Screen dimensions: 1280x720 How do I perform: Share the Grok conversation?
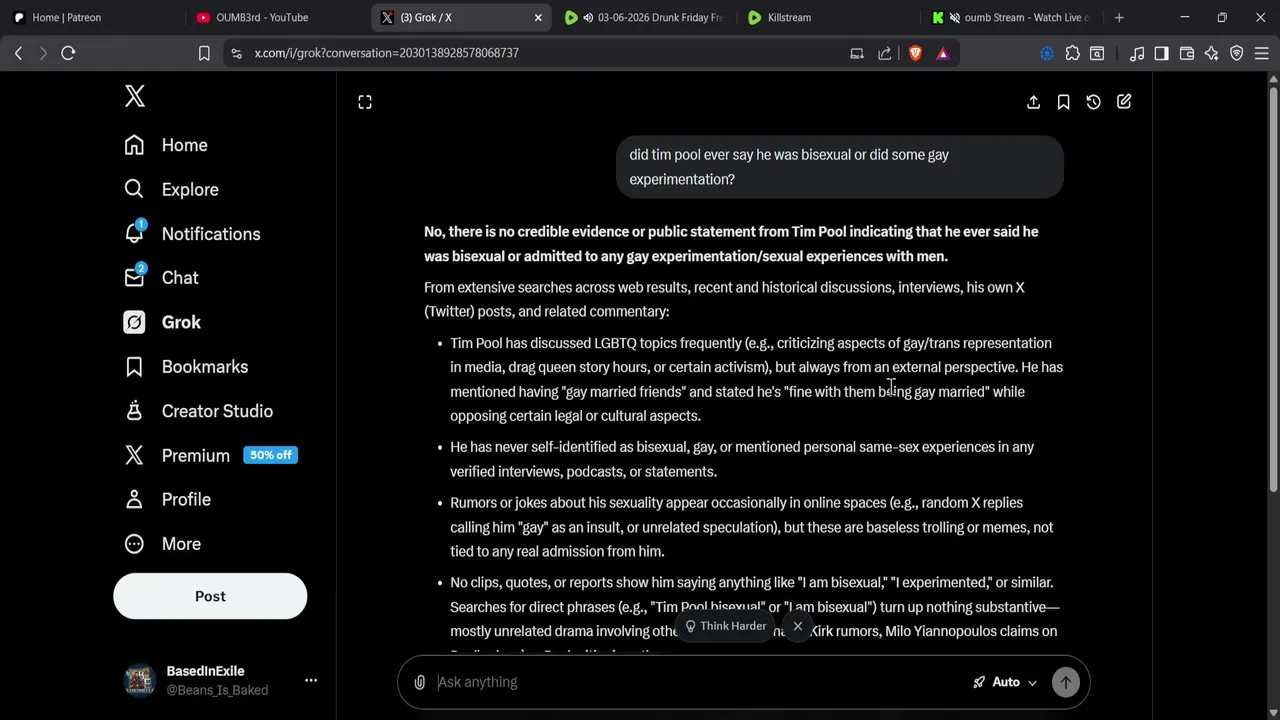click(1034, 102)
